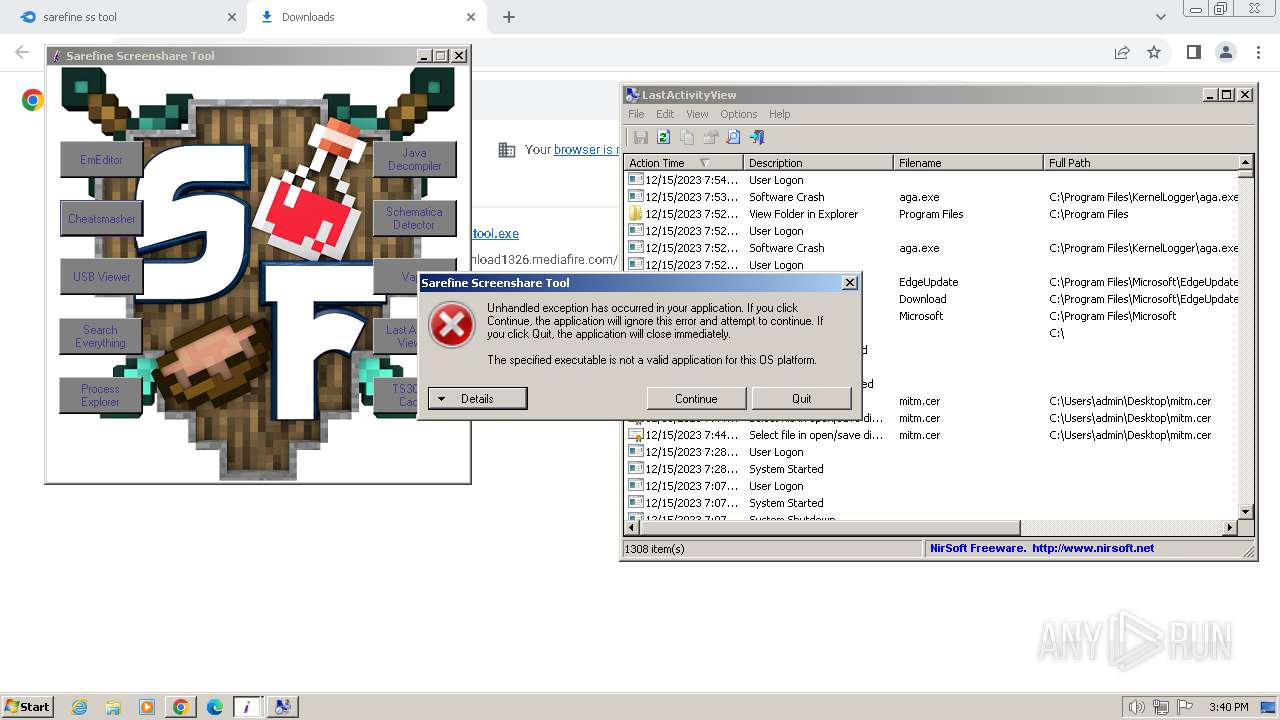Open USB Viewer in Sarefine tool
Screen dimensions: 1280x720
point(101,277)
